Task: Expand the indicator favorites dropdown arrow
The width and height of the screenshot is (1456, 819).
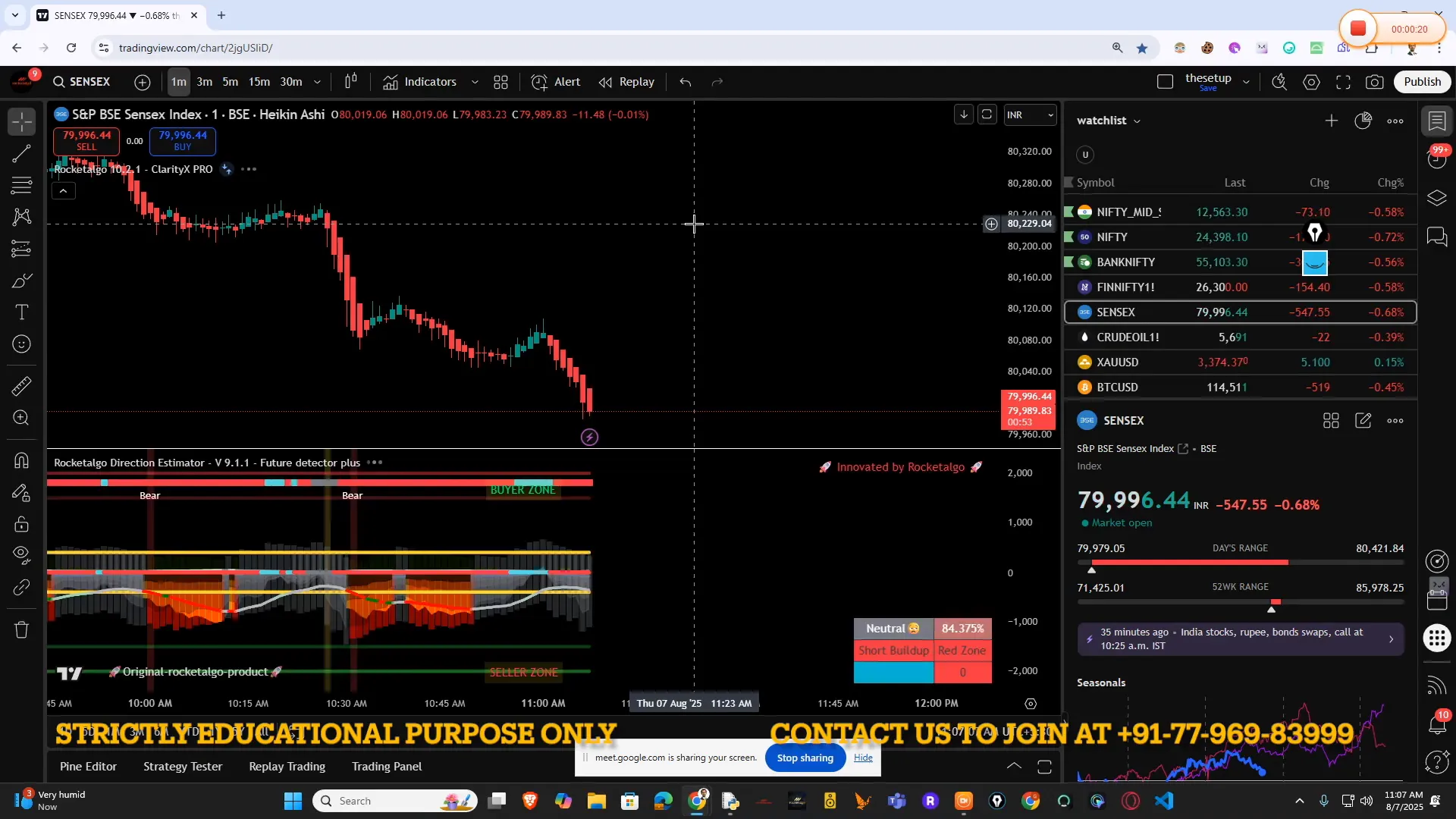Action: coord(475,82)
